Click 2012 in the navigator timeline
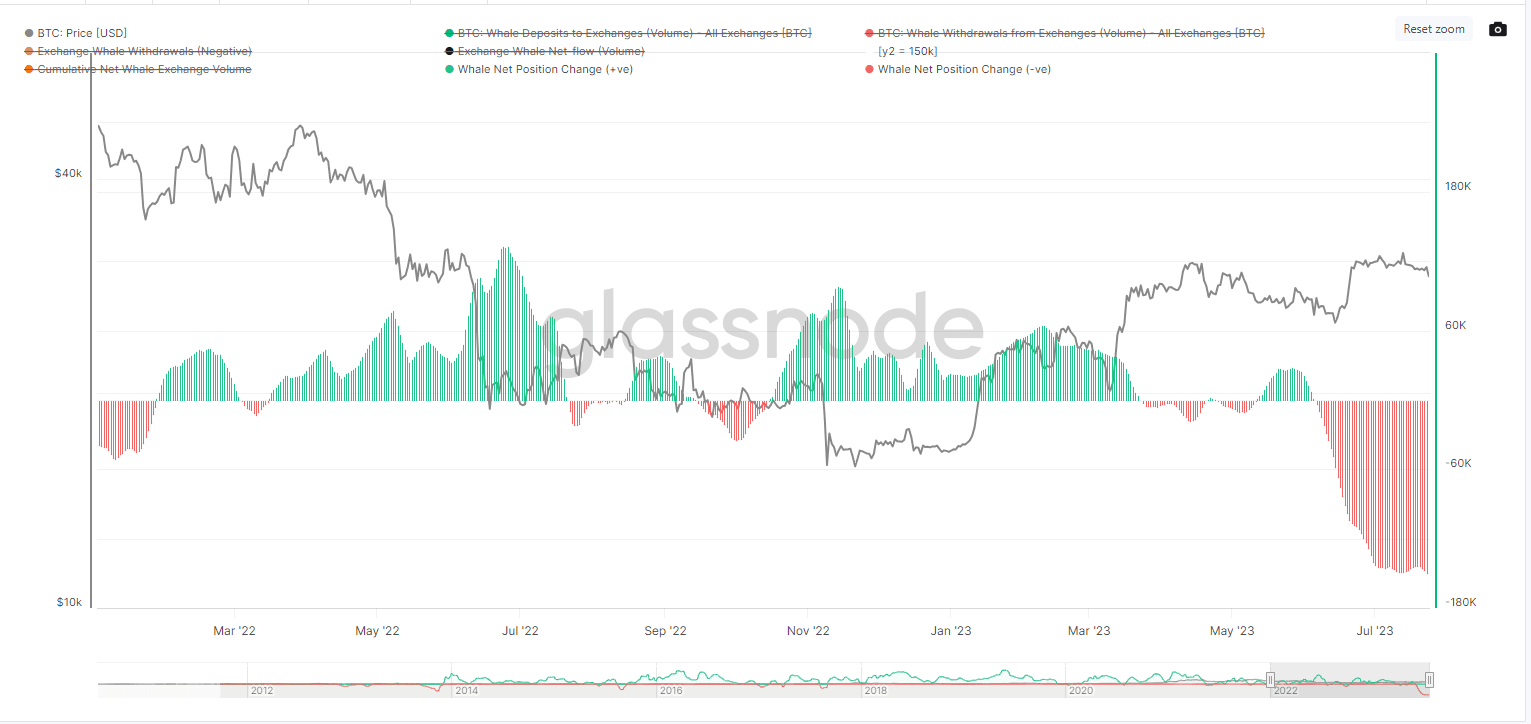The image size is (1531, 724). [x=262, y=690]
